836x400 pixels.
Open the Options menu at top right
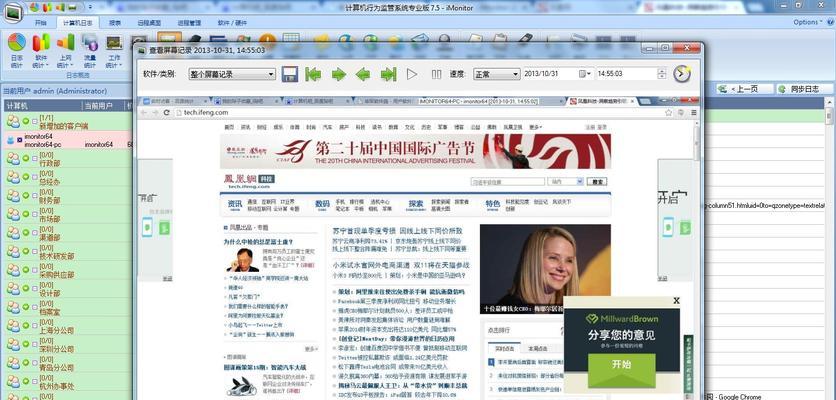(808, 22)
